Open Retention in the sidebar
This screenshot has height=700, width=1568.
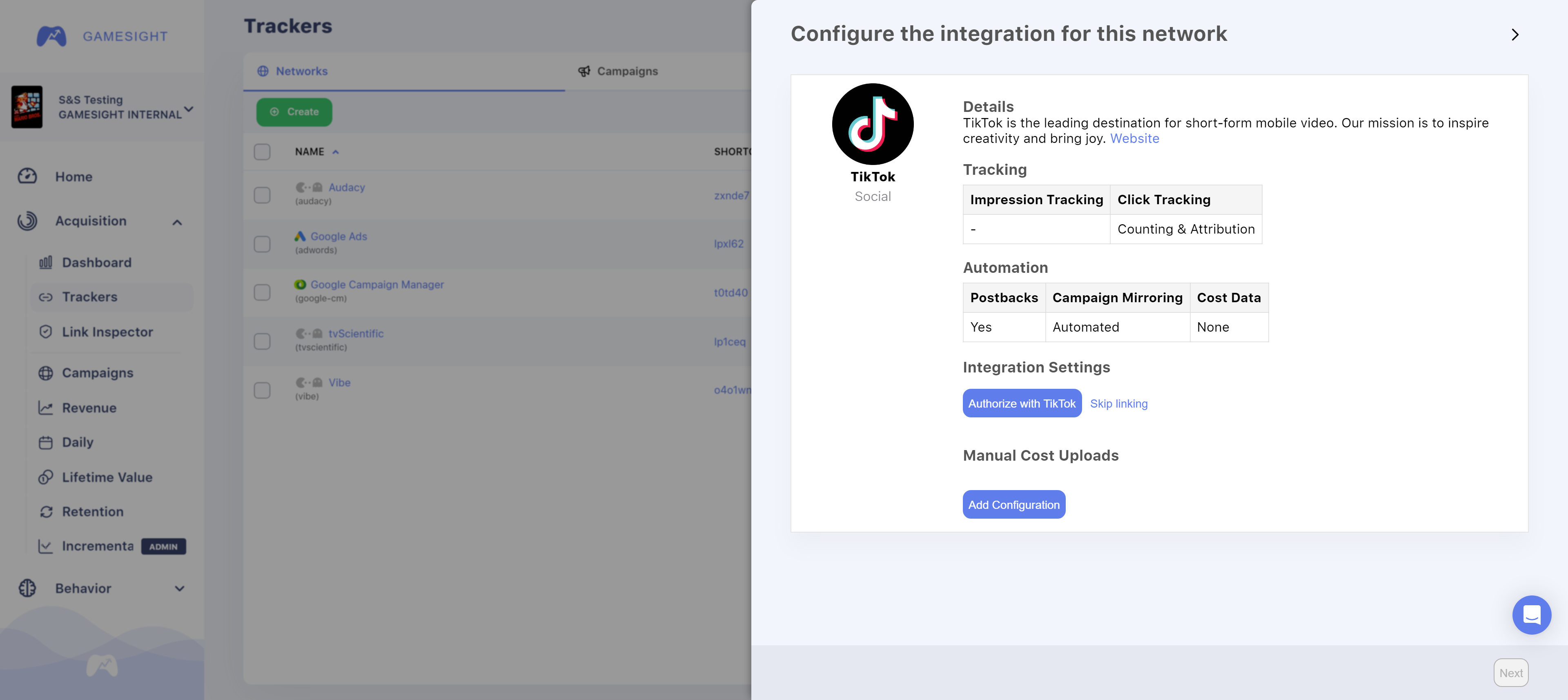[93, 512]
